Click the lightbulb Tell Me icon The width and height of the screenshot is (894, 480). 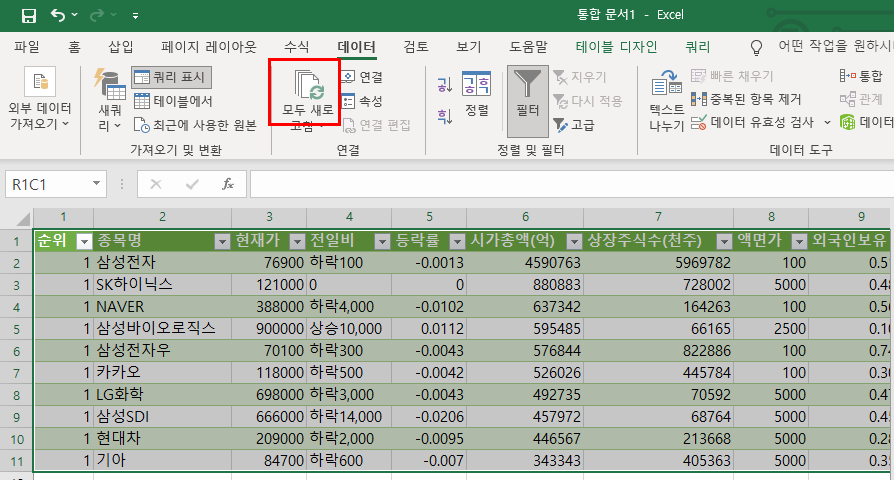pos(756,47)
